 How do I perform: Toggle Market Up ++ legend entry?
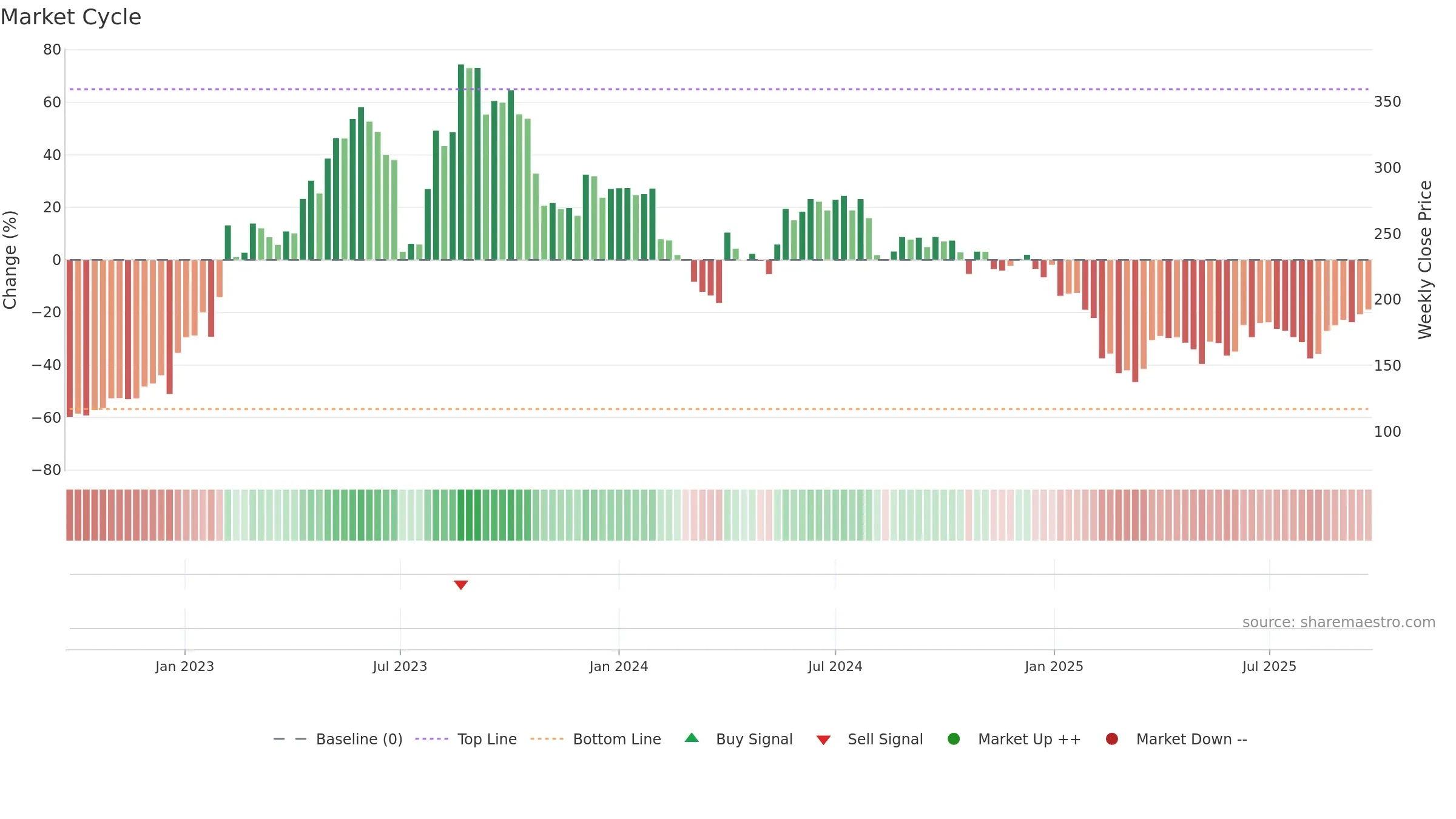point(1014,739)
